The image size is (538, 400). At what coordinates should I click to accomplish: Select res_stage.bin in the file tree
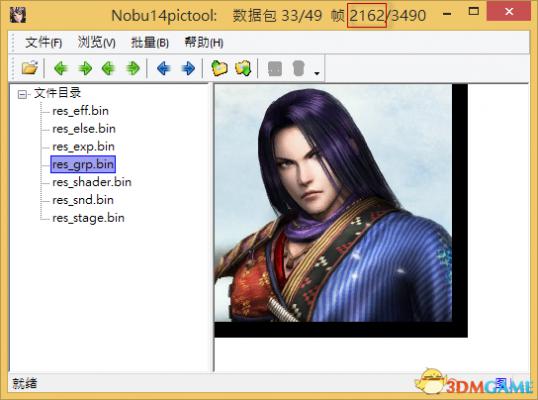coord(88,218)
